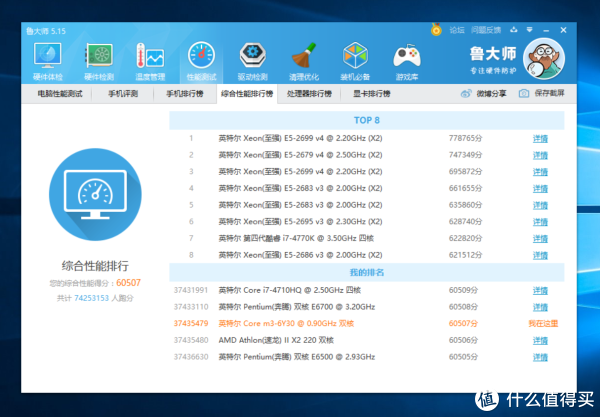Switch to the 处理器排行榜 tab
The image size is (600, 417).
(x=309, y=94)
